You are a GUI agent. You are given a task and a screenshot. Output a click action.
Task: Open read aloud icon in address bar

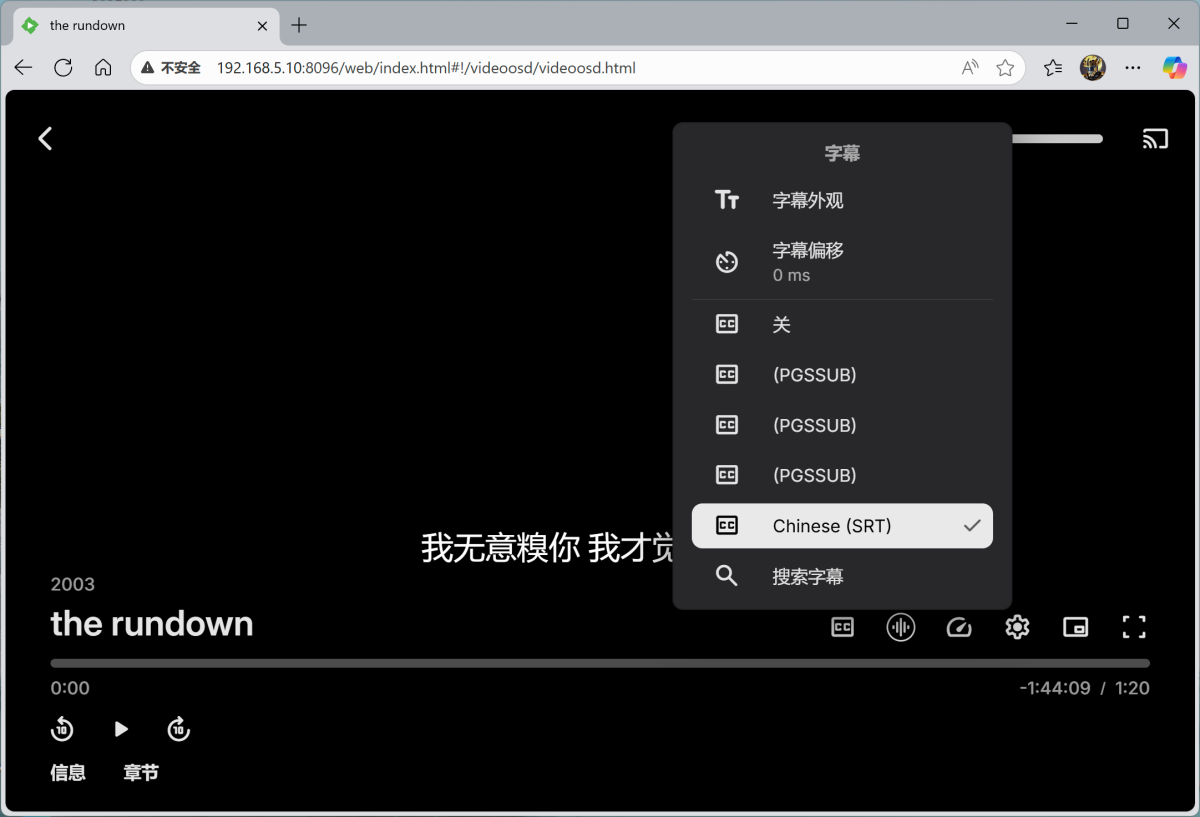(x=970, y=68)
